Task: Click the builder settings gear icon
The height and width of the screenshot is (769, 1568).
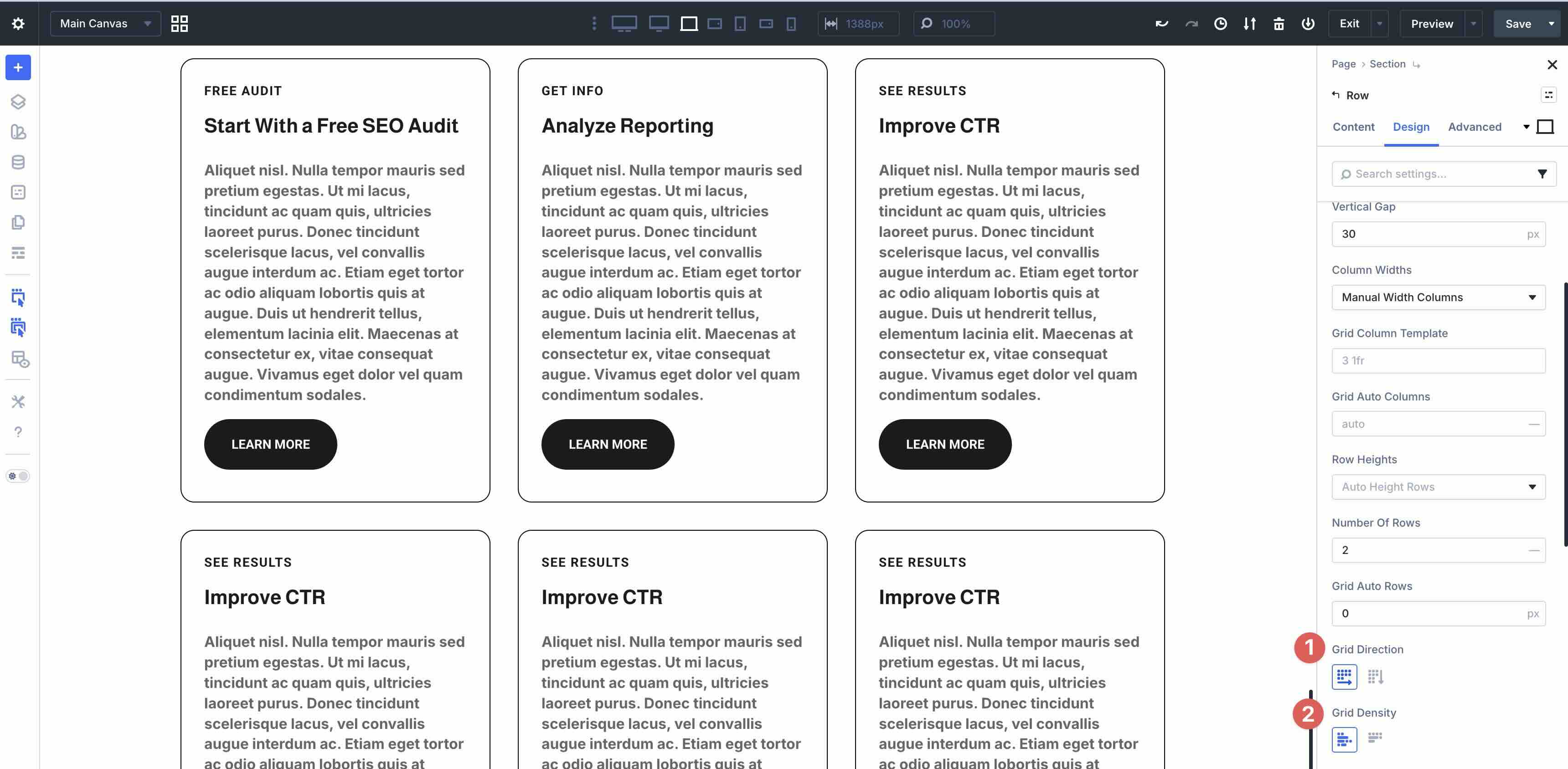Action: tap(18, 24)
